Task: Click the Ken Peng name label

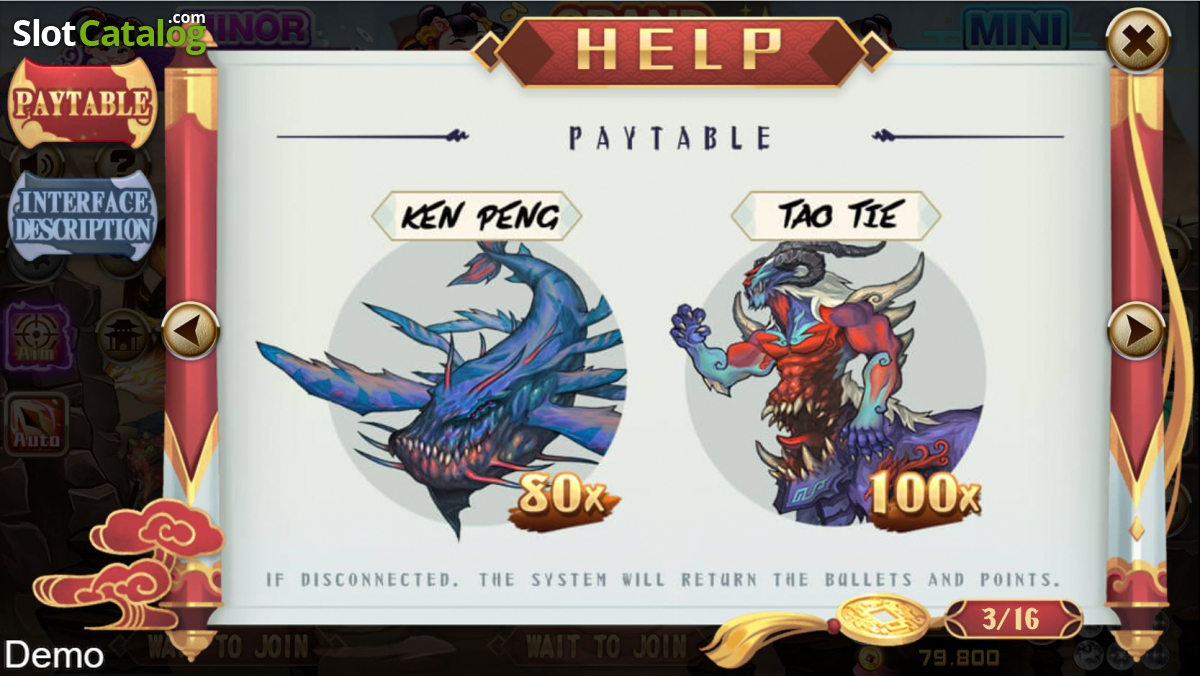Action: click(x=477, y=216)
